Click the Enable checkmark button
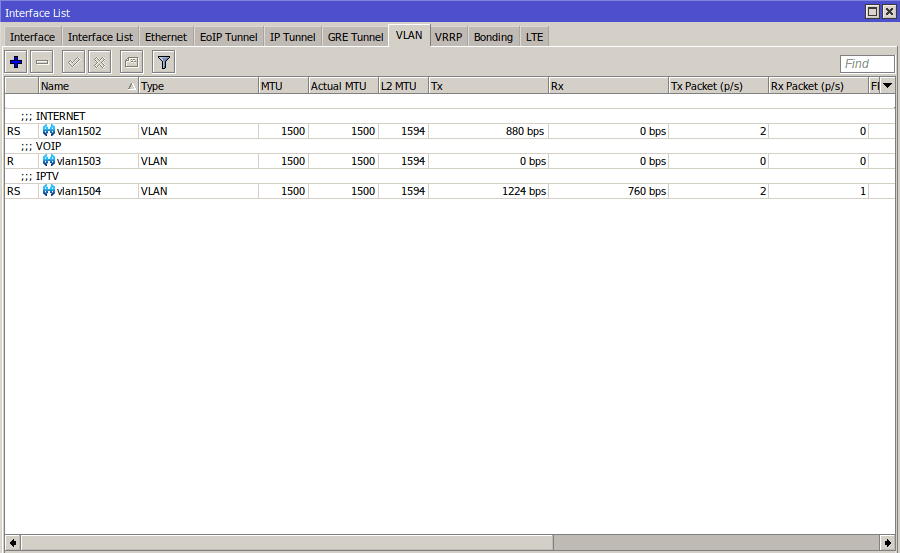900x553 pixels. click(x=73, y=63)
